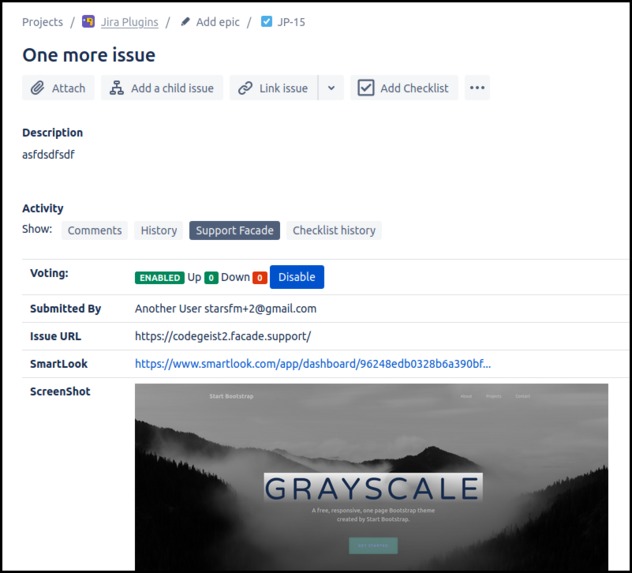Click the chain link icon for Link issue
This screenshot has height=573, width=632.
(245, 88)
